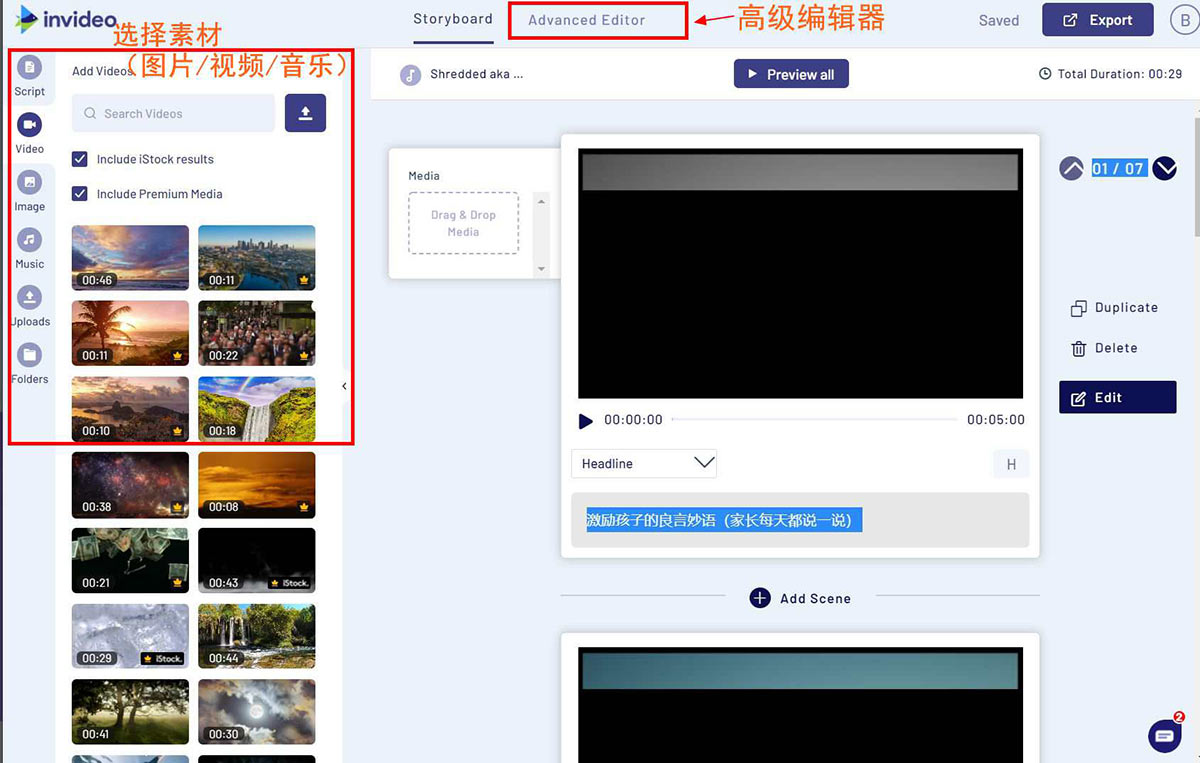Uncheck Include iStock results

coord(80,159)
